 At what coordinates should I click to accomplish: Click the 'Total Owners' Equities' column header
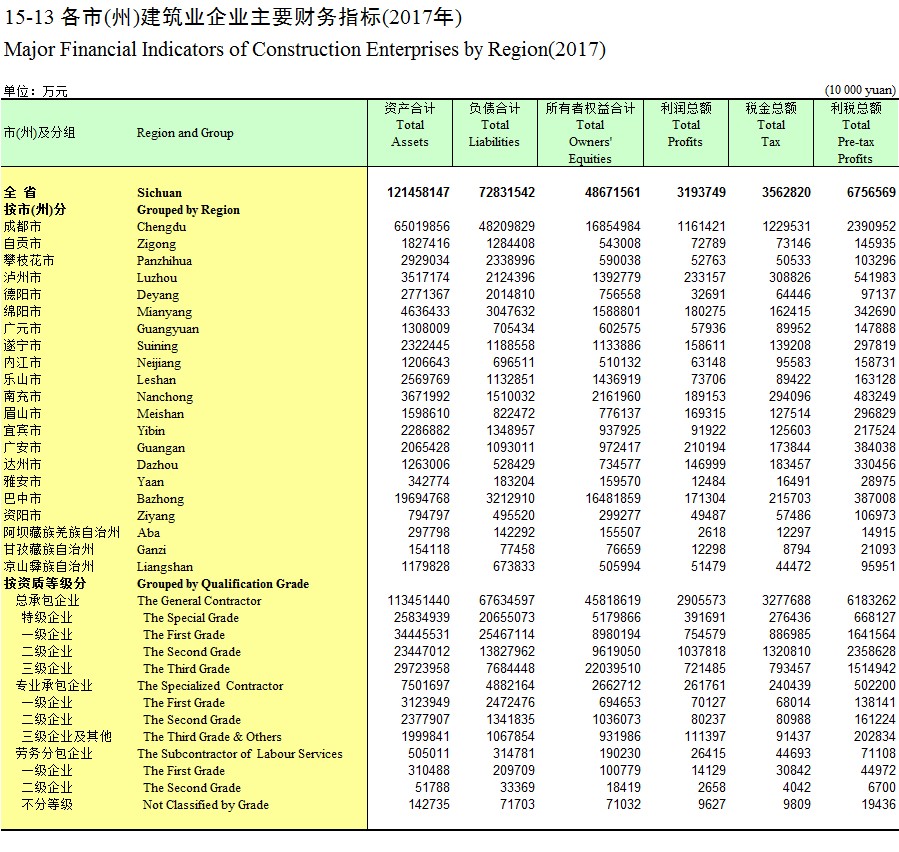[x=590, y=133]
